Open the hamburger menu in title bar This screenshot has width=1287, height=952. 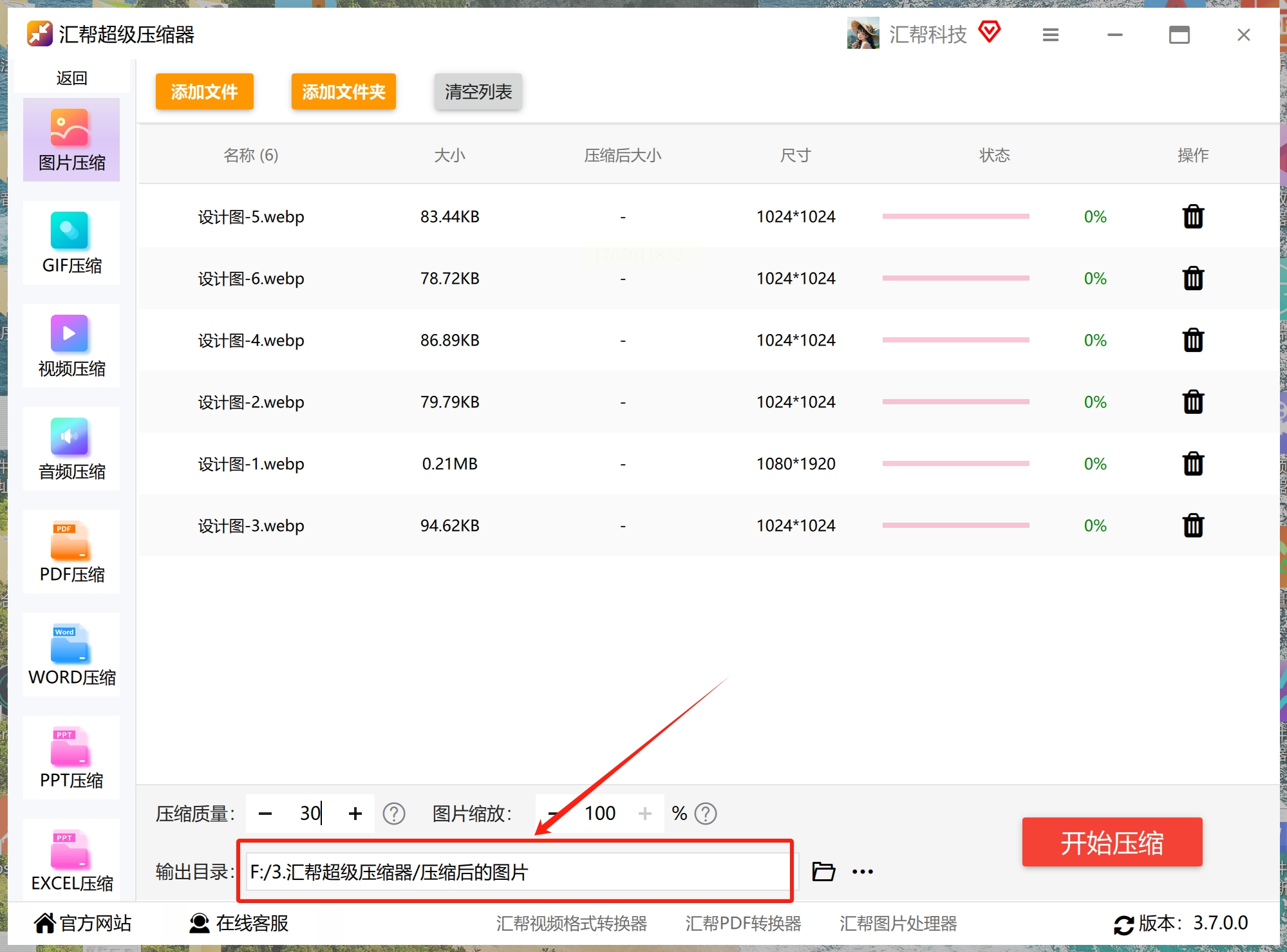[x=1050, y=35]
